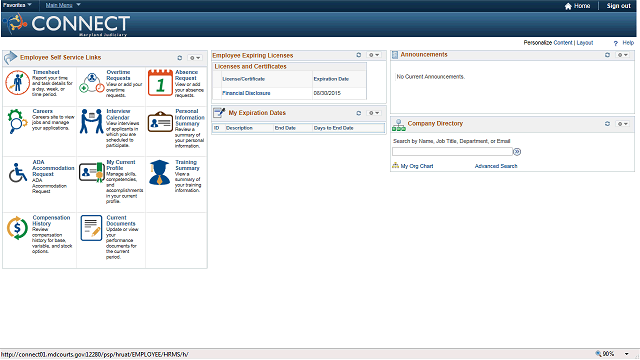Open the zoom level dropdown arrow
Viewport: 640px width, 360px height.
click(627, 354)
